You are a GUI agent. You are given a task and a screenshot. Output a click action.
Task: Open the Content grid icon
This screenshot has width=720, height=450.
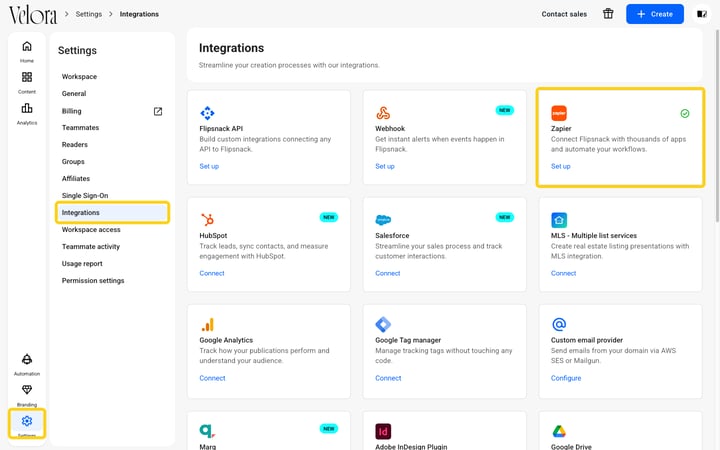point(27,77)
